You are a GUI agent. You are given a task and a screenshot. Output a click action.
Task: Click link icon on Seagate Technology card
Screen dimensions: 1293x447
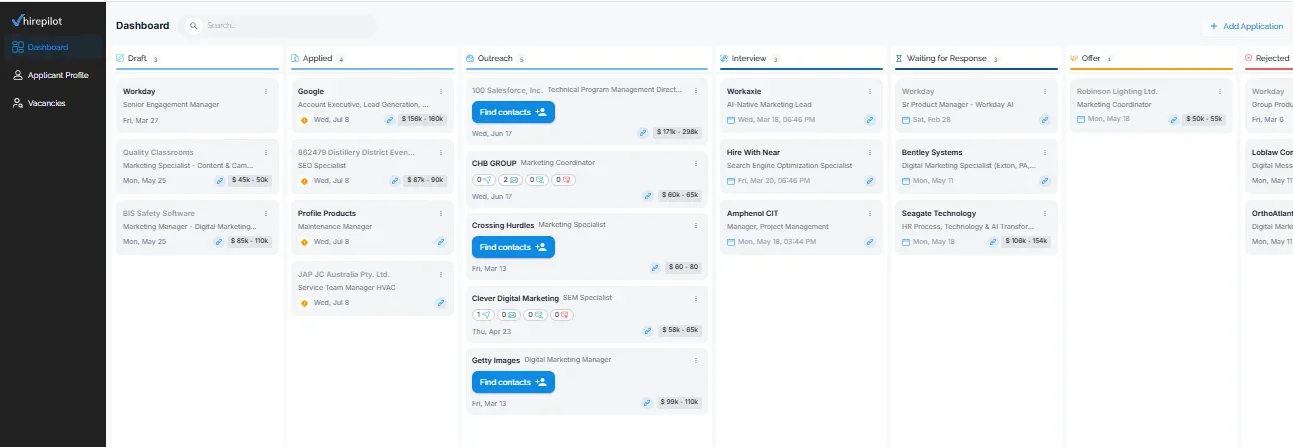(994, 242)
